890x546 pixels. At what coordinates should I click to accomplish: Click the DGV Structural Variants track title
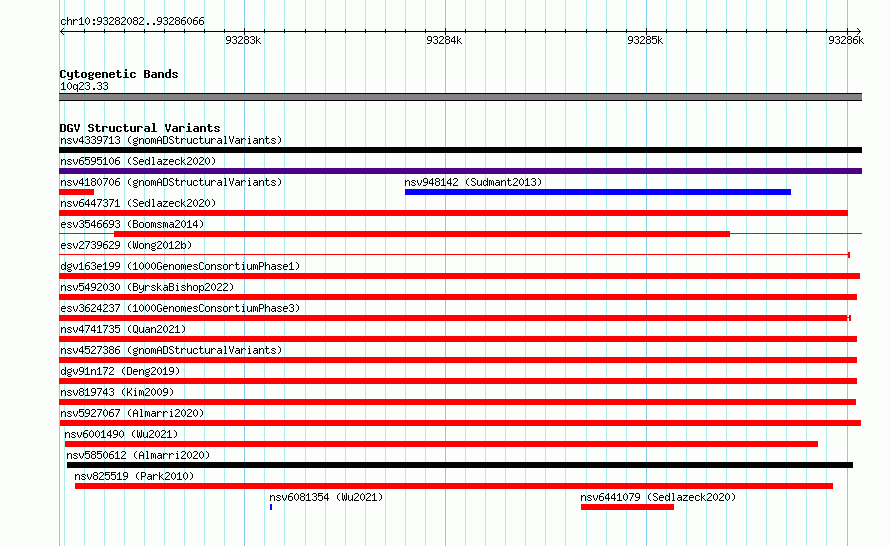140,128
